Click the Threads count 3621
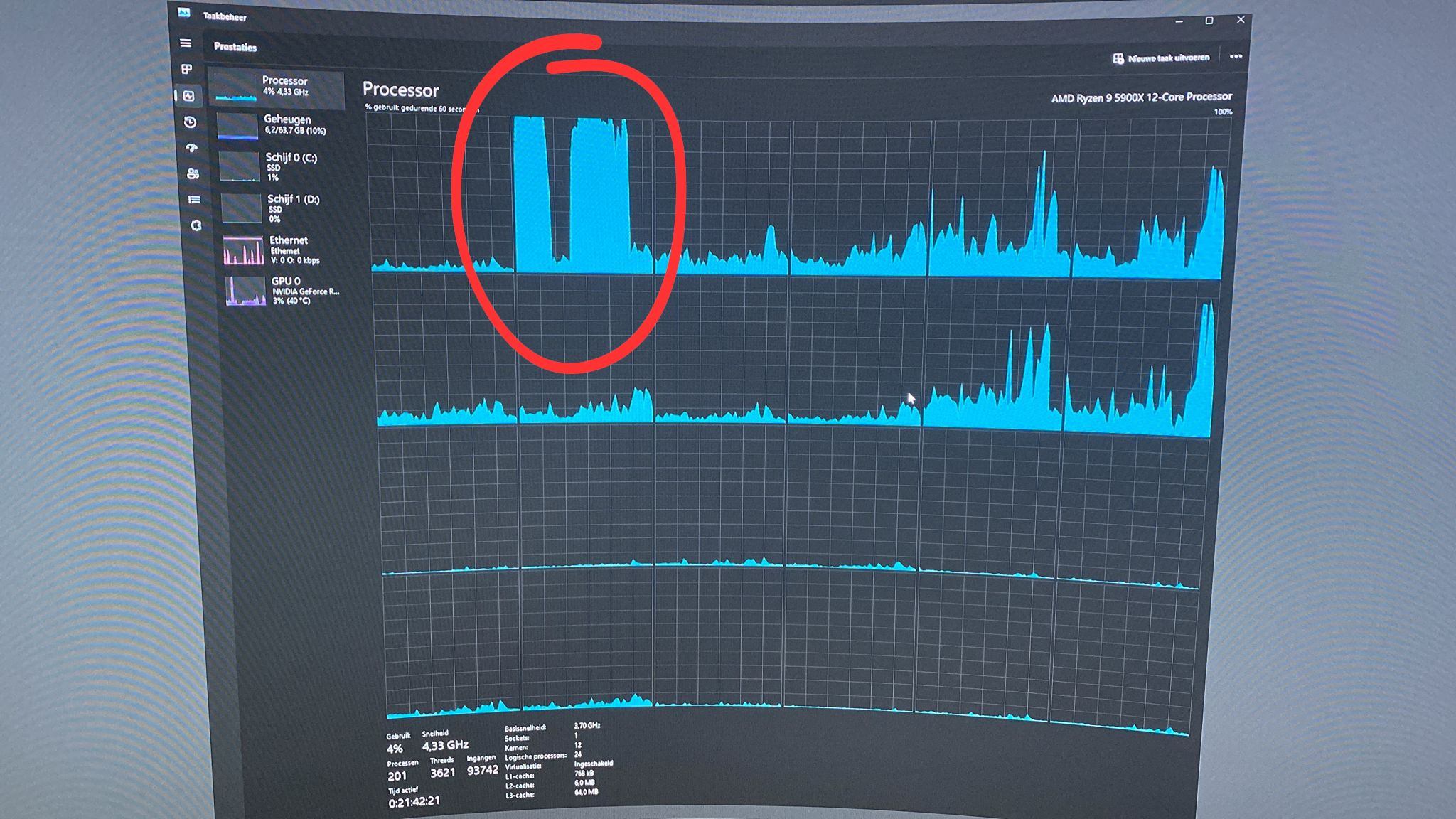1456x819 pixels. (442, 772)
